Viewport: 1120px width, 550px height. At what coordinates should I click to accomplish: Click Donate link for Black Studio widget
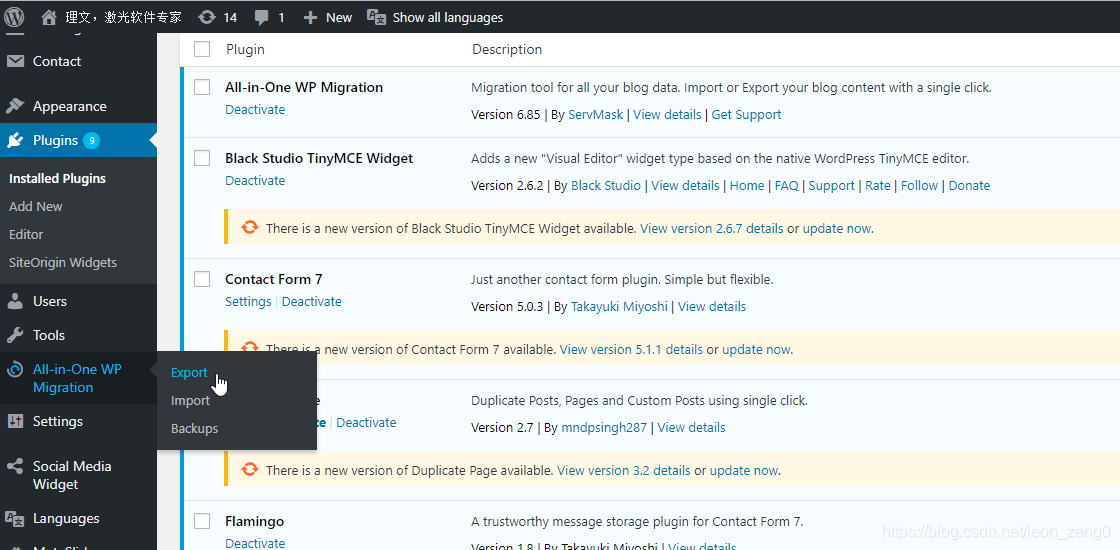pos(969,186)
